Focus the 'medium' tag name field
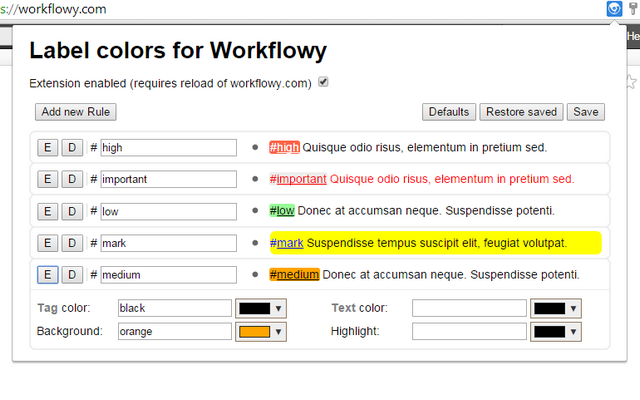 coord(169,275)
